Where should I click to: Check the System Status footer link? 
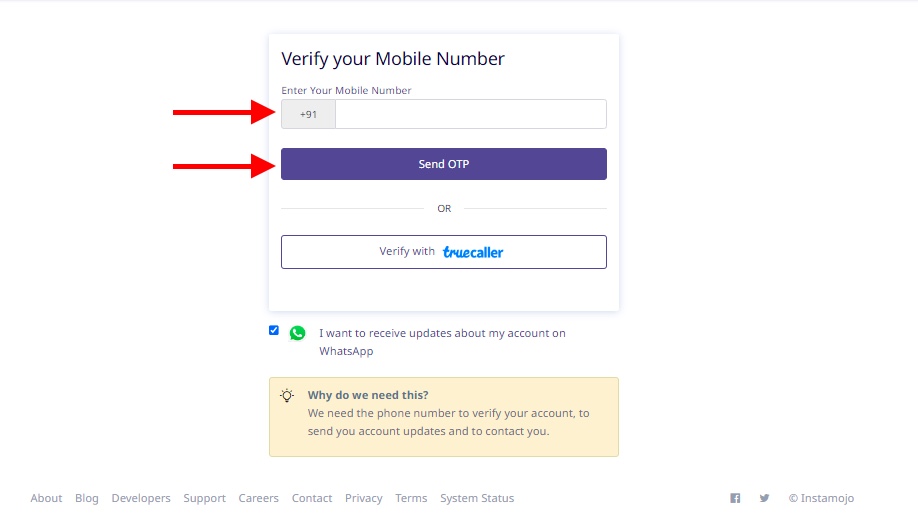pos(477,498)
